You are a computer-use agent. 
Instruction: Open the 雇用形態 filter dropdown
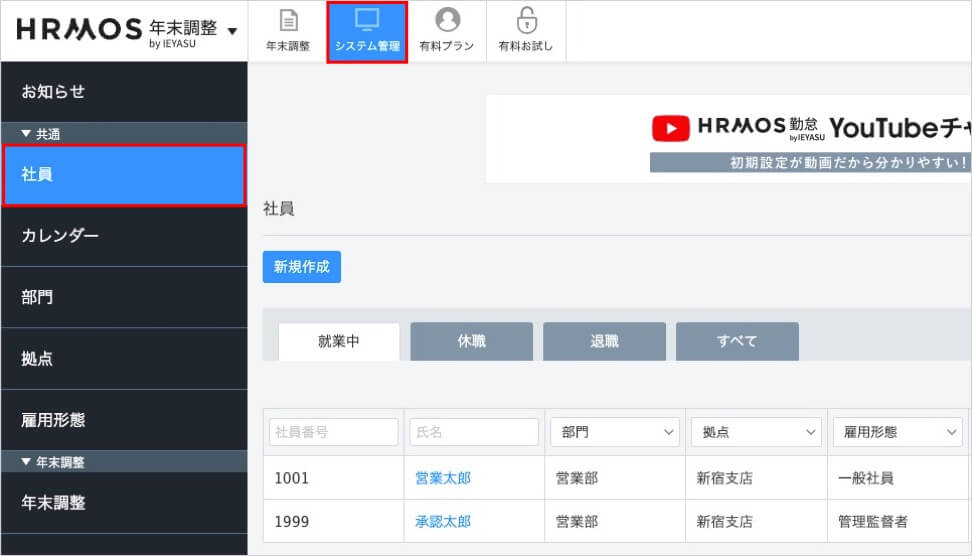(x=897, y=432)
